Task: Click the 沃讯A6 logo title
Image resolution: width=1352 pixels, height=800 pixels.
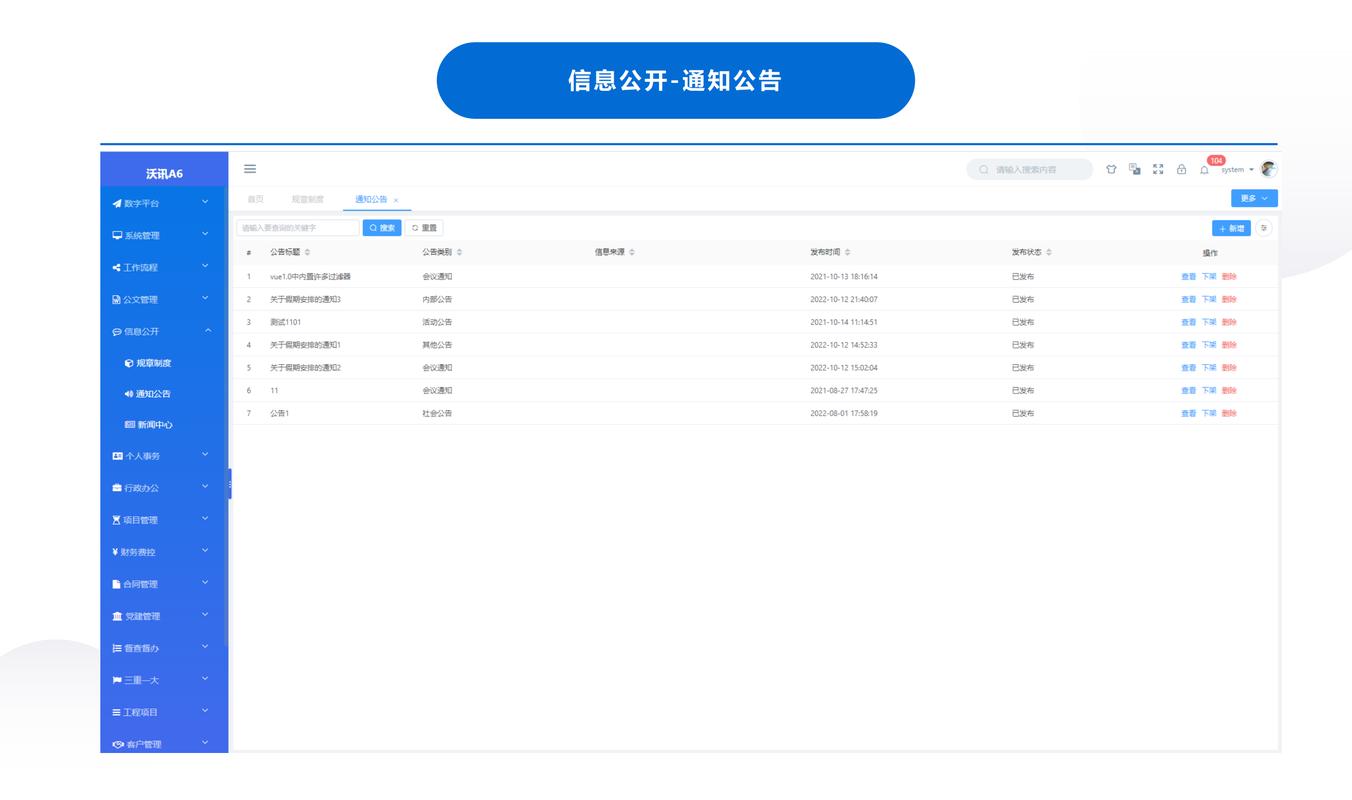Action: coord(164,174)
